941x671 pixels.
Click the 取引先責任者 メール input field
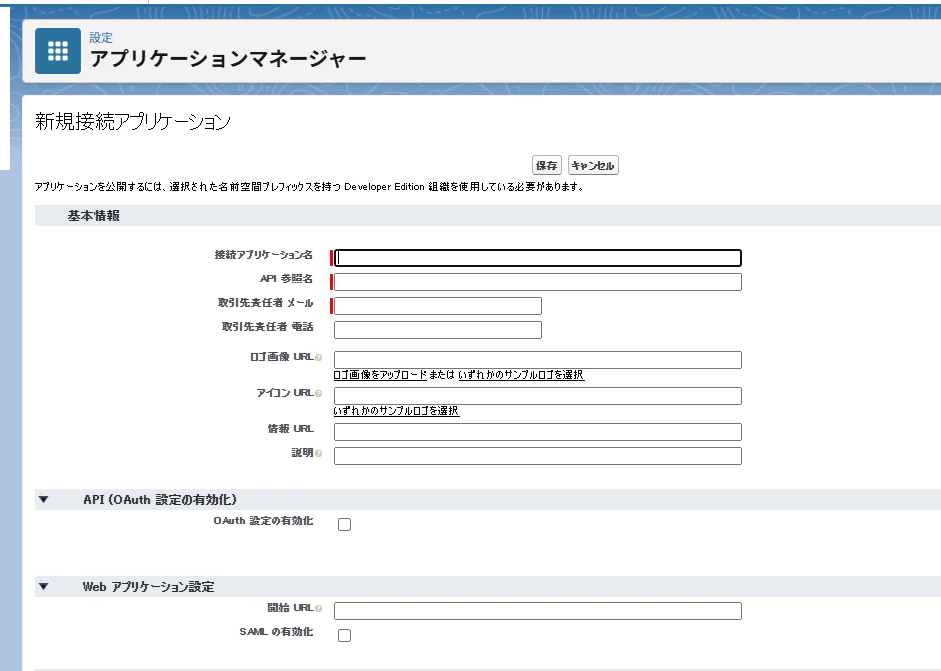[x=437, y=306]
